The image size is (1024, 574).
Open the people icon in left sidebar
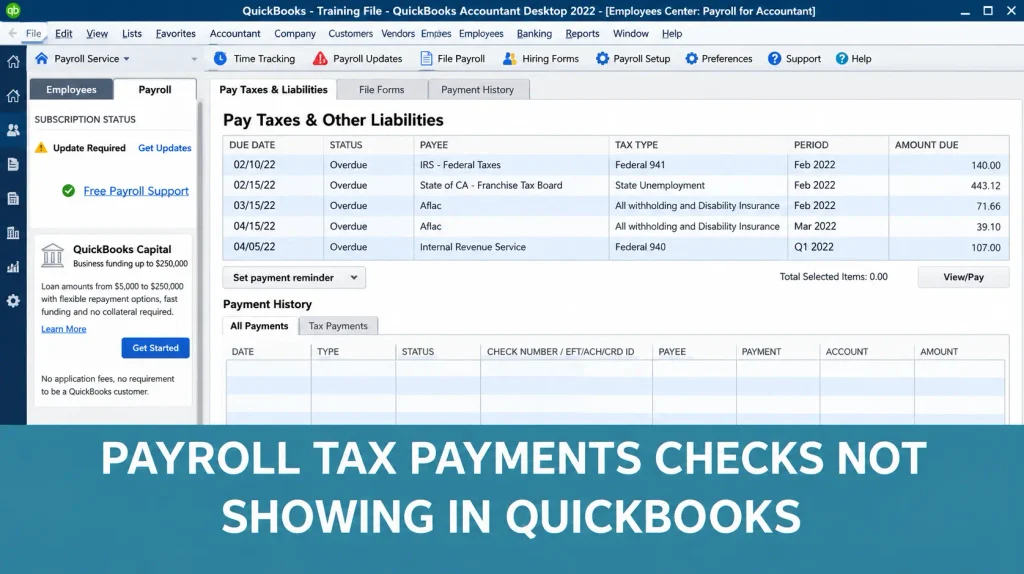coord(13,130)
